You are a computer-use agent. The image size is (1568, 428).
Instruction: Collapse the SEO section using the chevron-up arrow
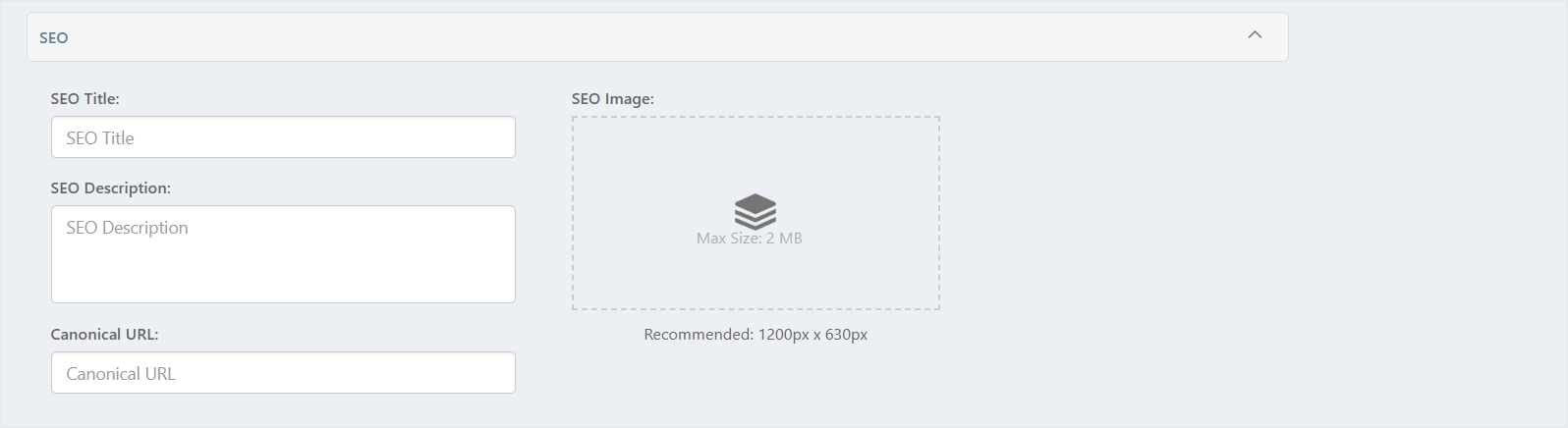(1255, 35)
